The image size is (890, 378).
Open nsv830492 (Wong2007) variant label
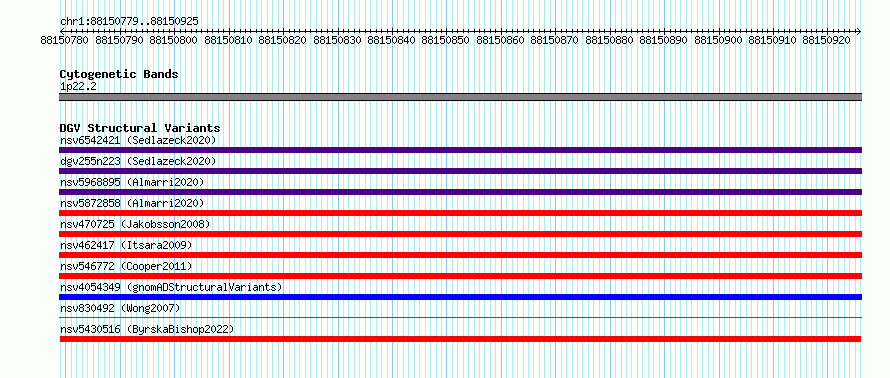pos(120,308)
